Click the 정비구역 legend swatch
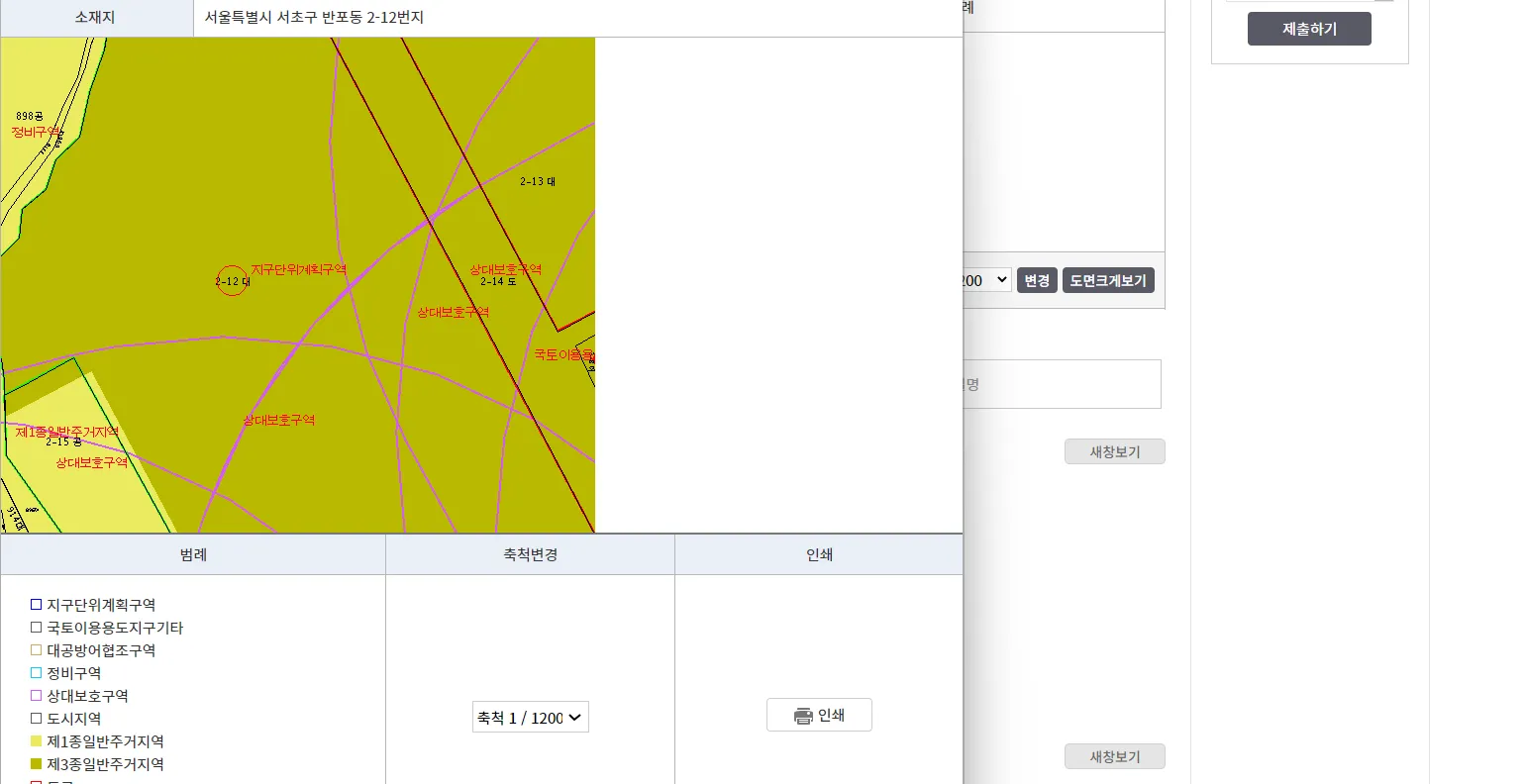The height and width of the screenshot is (784, 1527). pos(37,673)
